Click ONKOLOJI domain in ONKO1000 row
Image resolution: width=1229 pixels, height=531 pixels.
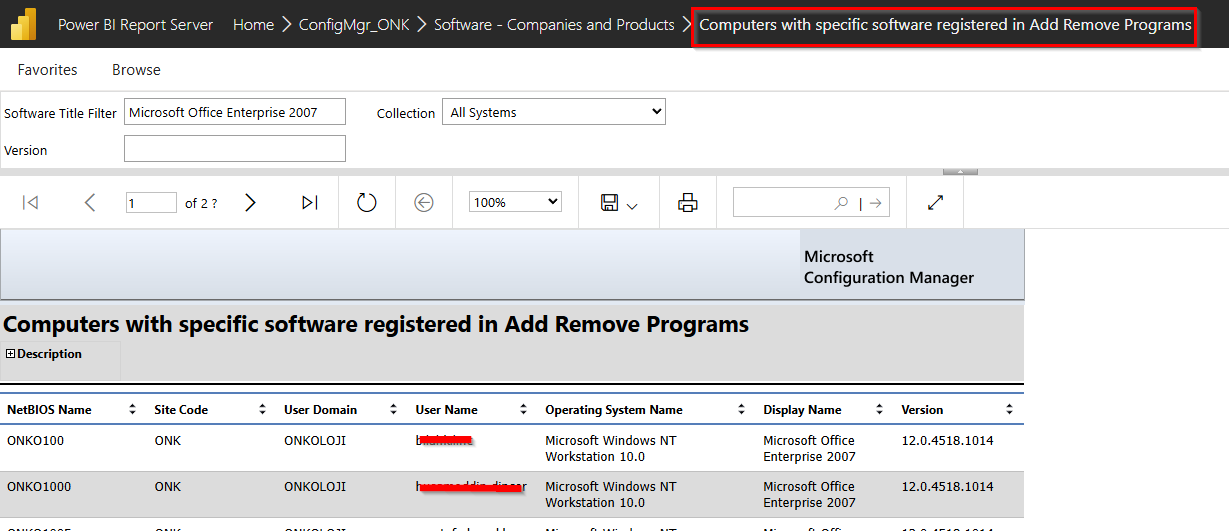315,486
